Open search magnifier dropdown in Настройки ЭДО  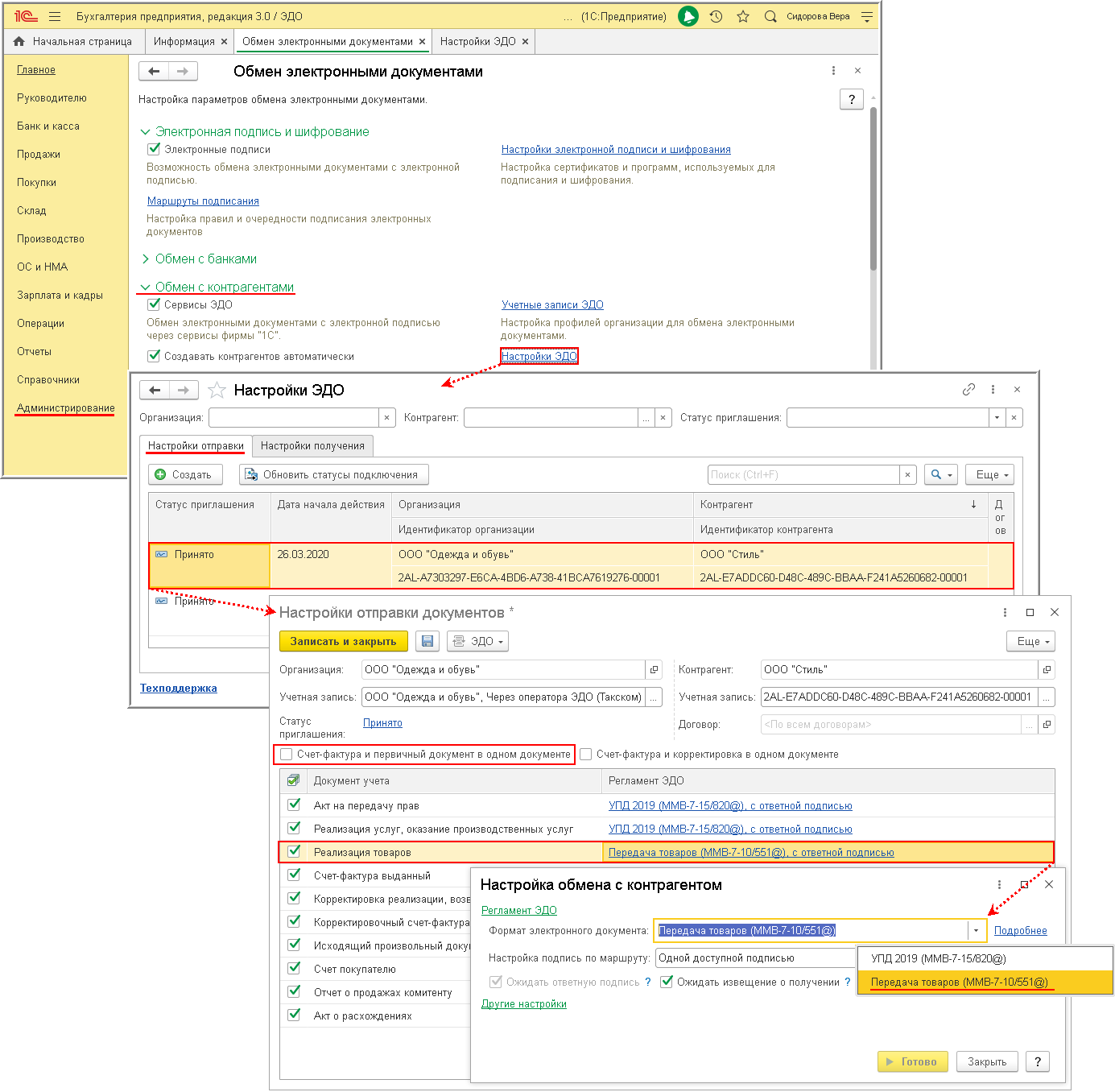click(x=941, y=475)
